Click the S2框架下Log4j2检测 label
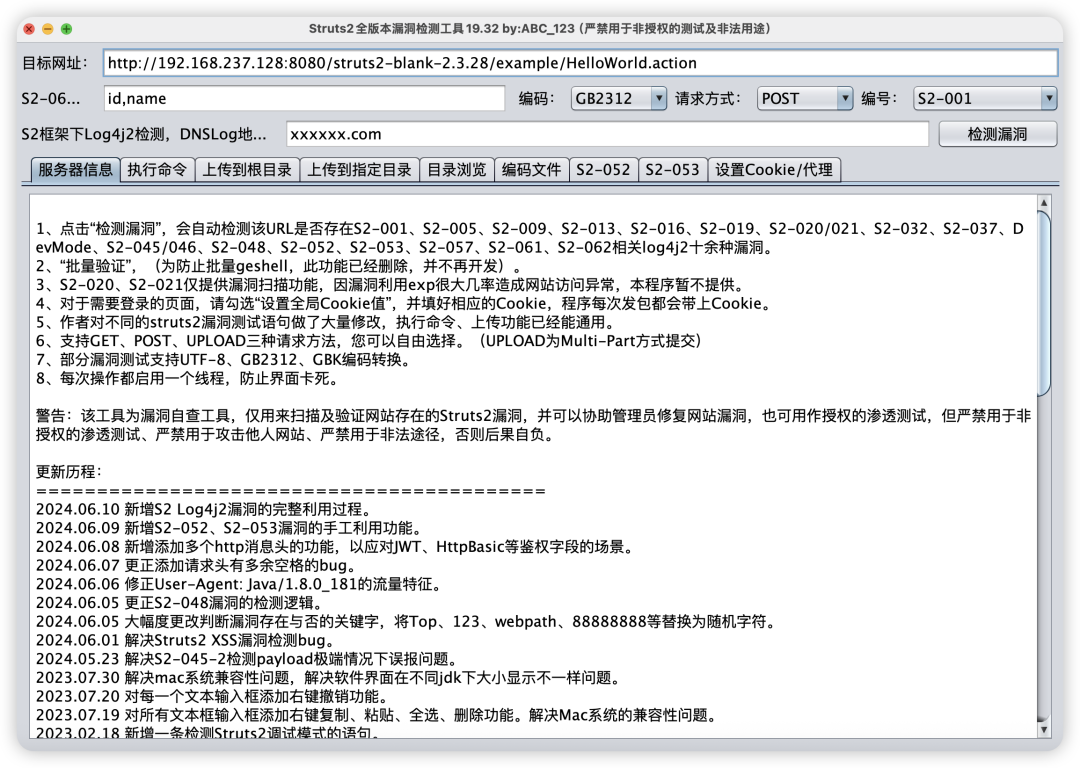The width and height of the screenshot is (1080, 768). (x=144, y=134)
